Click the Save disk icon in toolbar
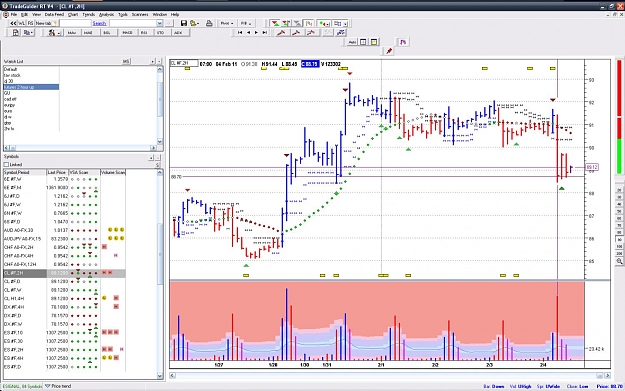This screenshot has width=625, height=391. coord(184,24)
